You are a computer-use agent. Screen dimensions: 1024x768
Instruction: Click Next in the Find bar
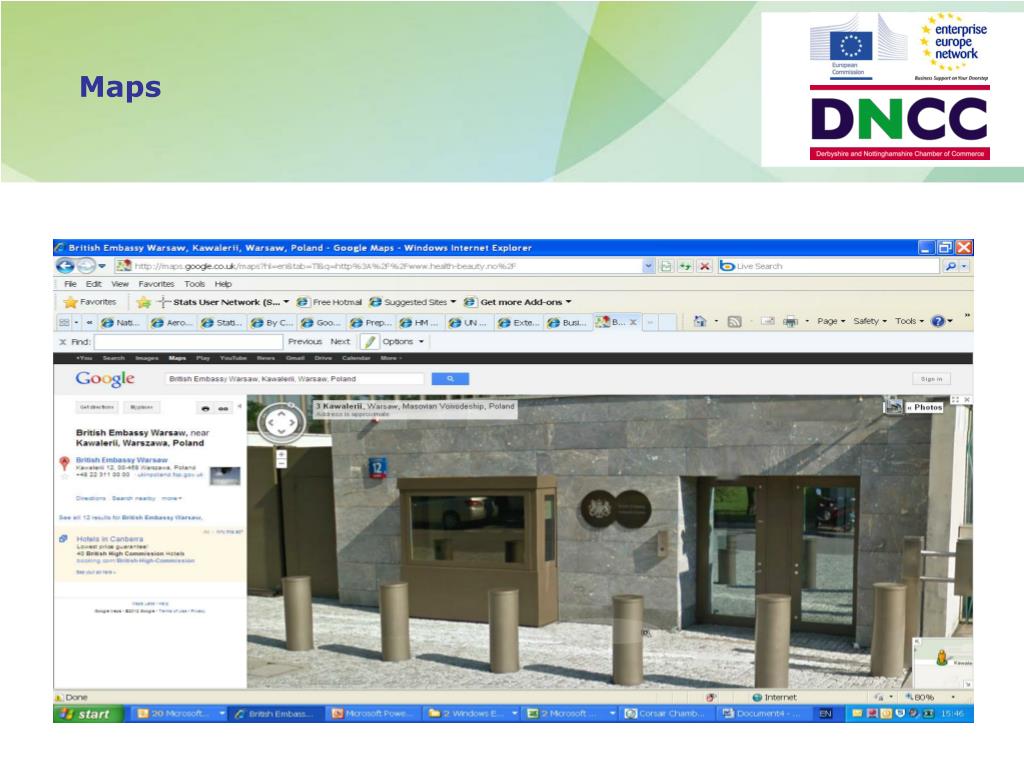340,342
